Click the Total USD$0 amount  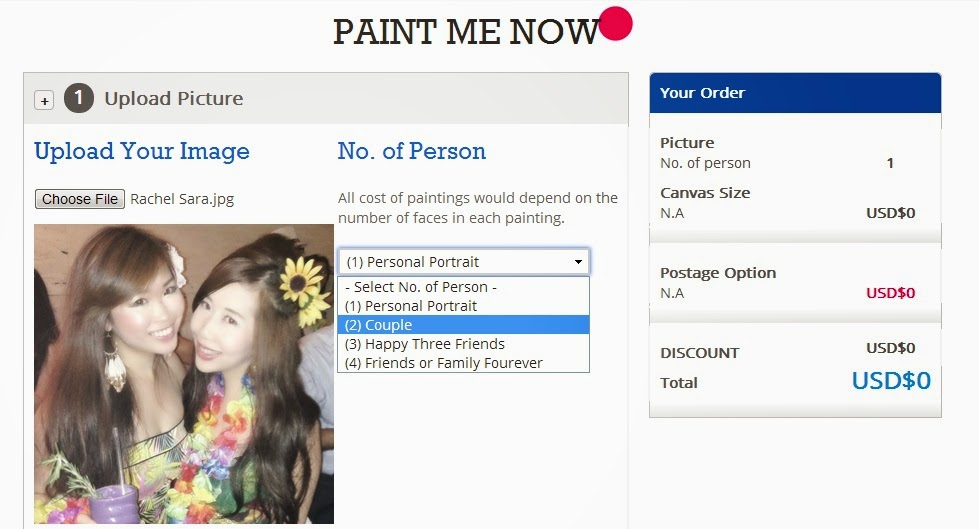tap(891, 380)
